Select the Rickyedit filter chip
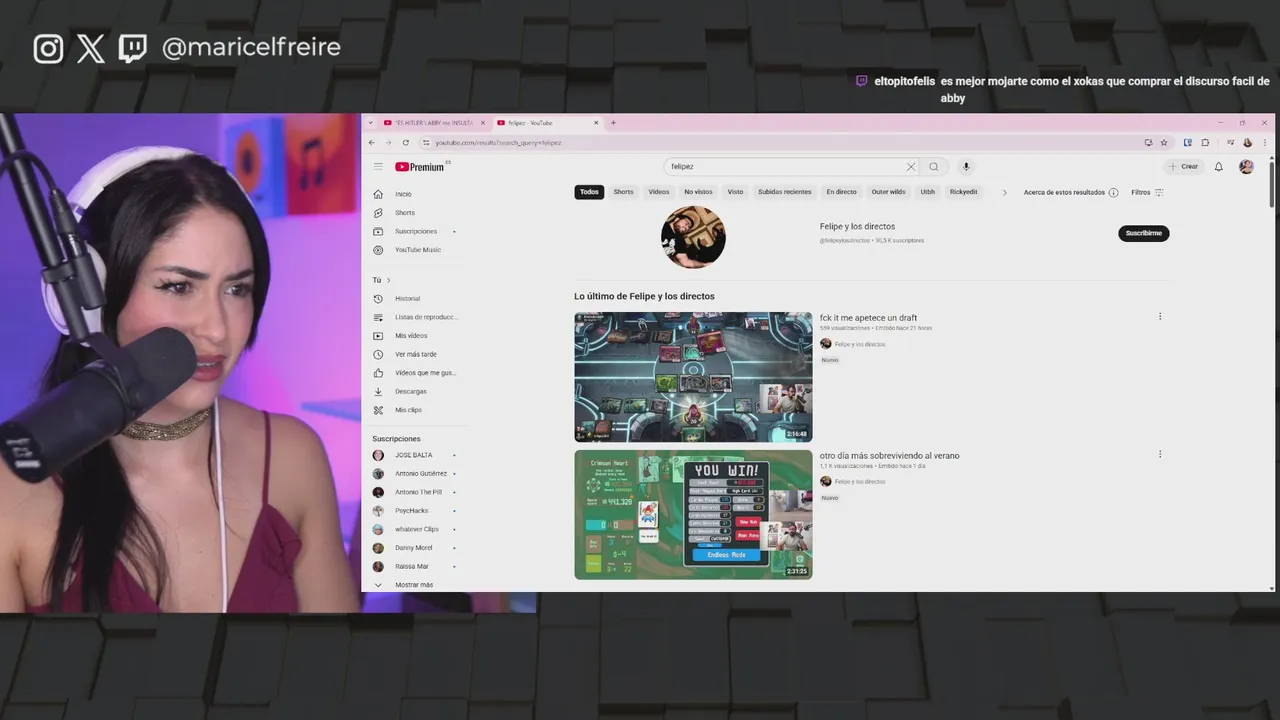This screenshot has width=1280, height=720. 964,192
